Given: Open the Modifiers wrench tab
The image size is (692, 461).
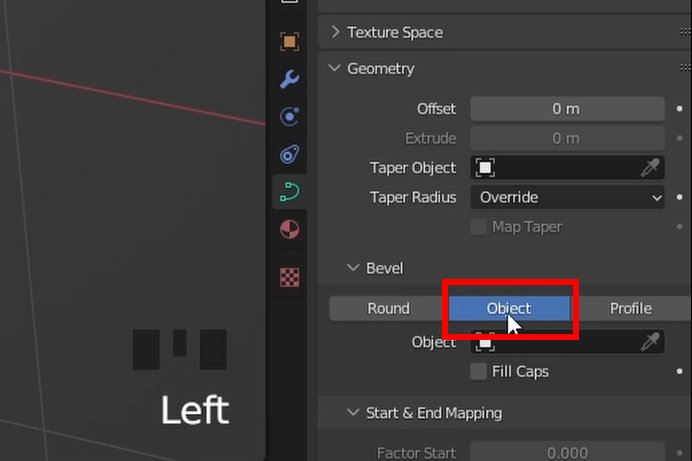Looking at the screenshot, I should 290,79.
